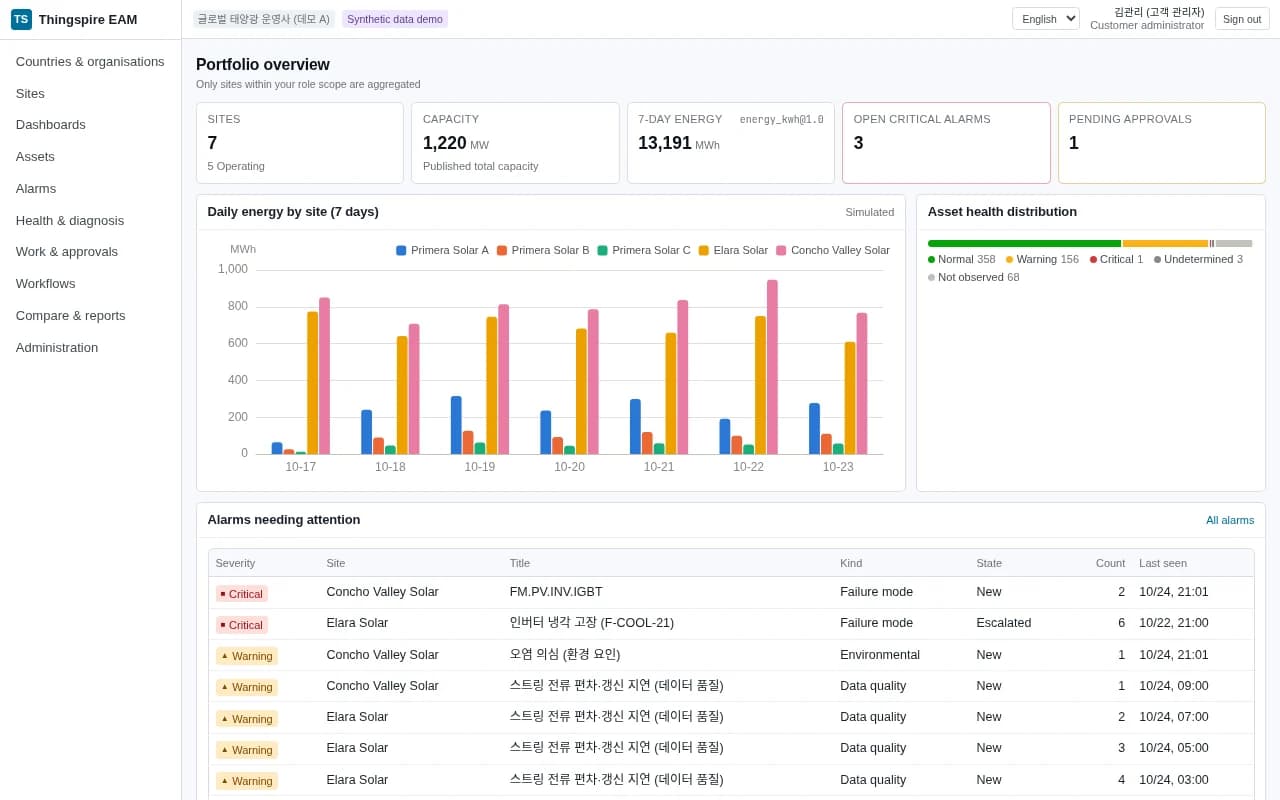Open Countries & organisations in sidebar
The height and width of the screenshot is (800, 1280).
(x=90, y=62)
